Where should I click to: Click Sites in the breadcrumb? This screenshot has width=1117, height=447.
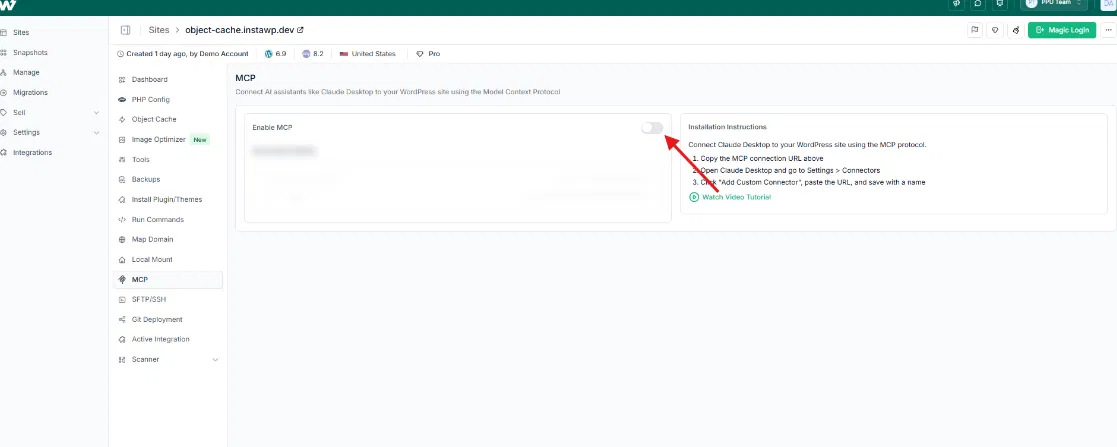tap(159, 30)
